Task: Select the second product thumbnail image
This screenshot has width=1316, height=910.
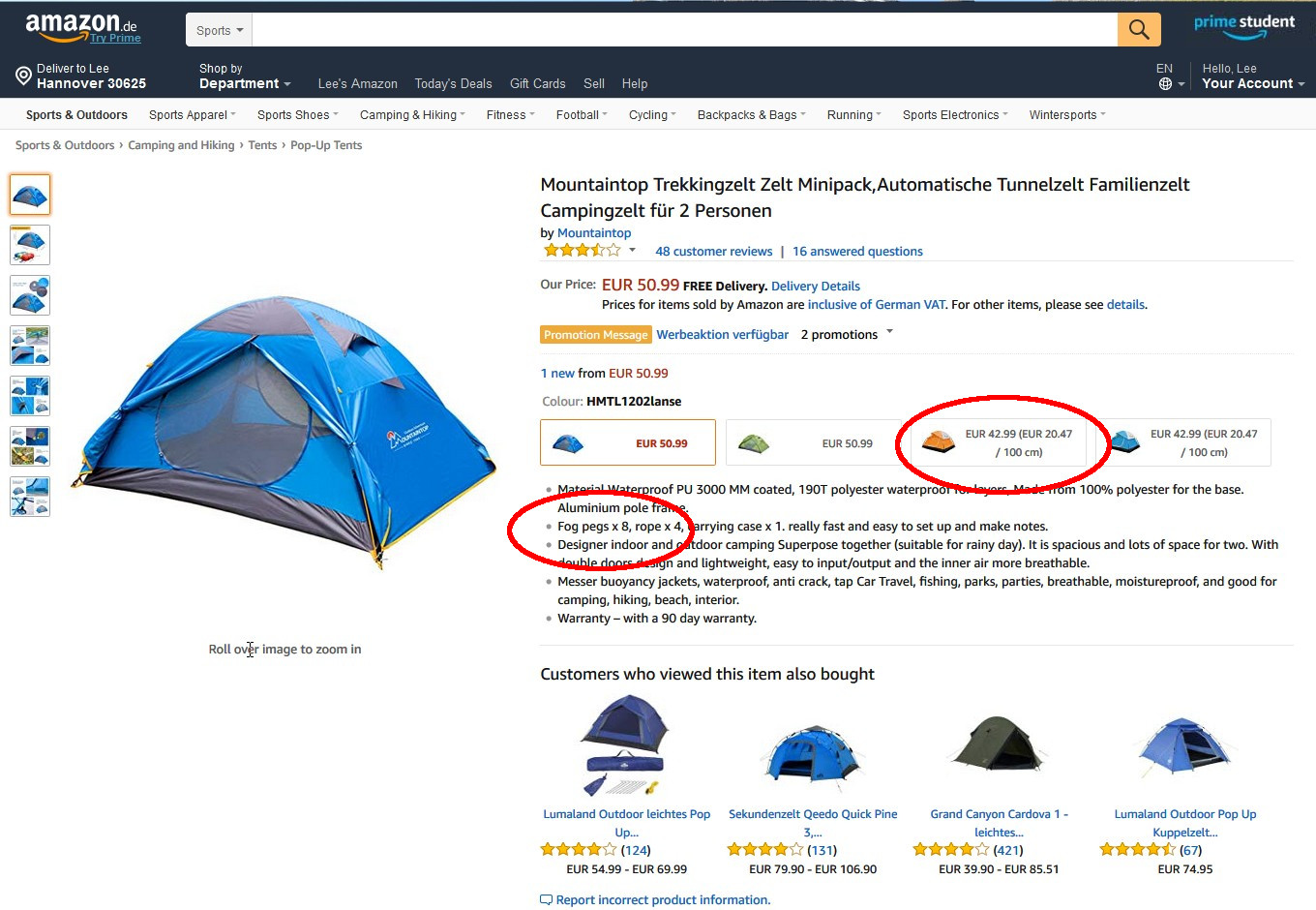Action: click(29, 245)
